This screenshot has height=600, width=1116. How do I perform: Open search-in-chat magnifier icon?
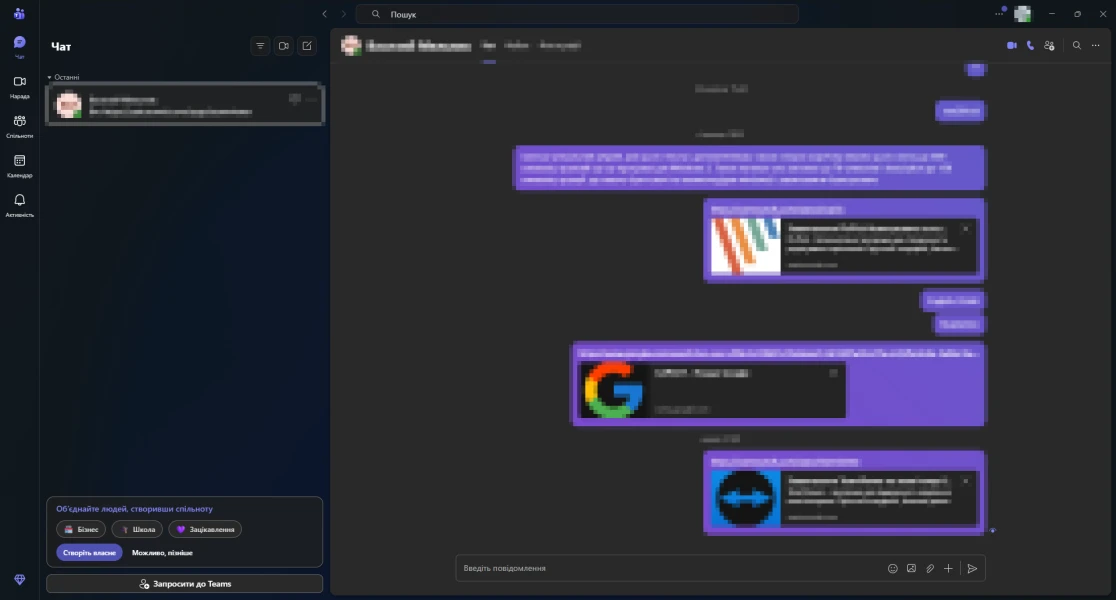(1077, 45)
